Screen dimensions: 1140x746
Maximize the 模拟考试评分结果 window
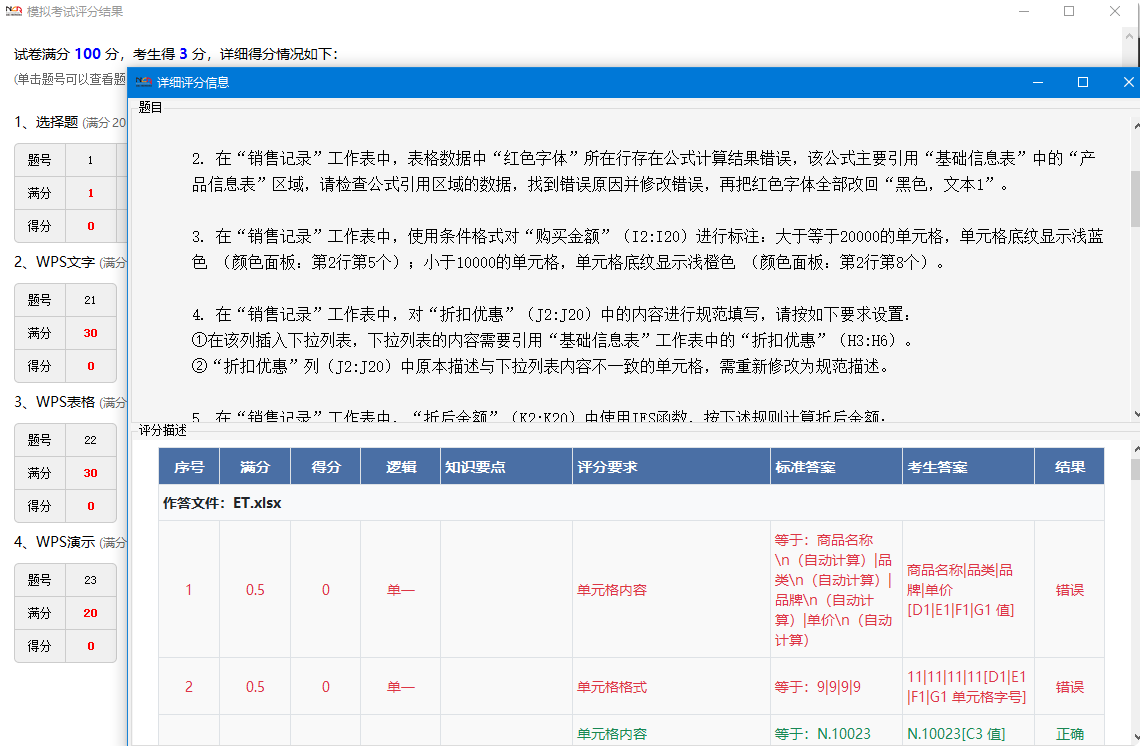(x=1069, y=11)
